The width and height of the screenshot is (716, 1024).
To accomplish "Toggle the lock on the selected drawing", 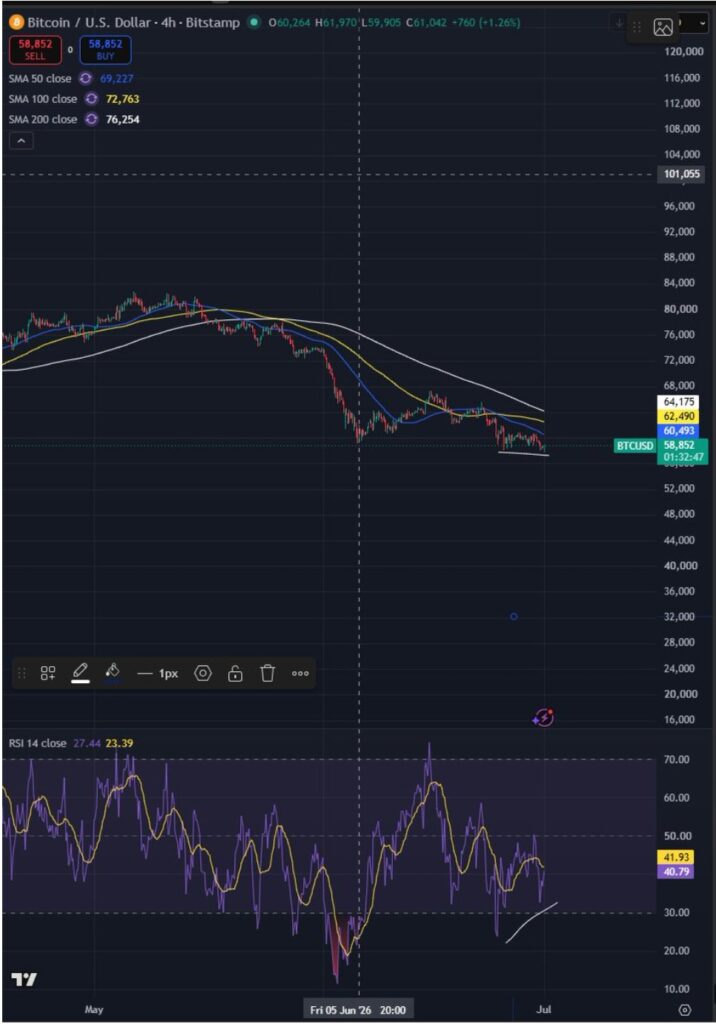I will coord(235,673).
